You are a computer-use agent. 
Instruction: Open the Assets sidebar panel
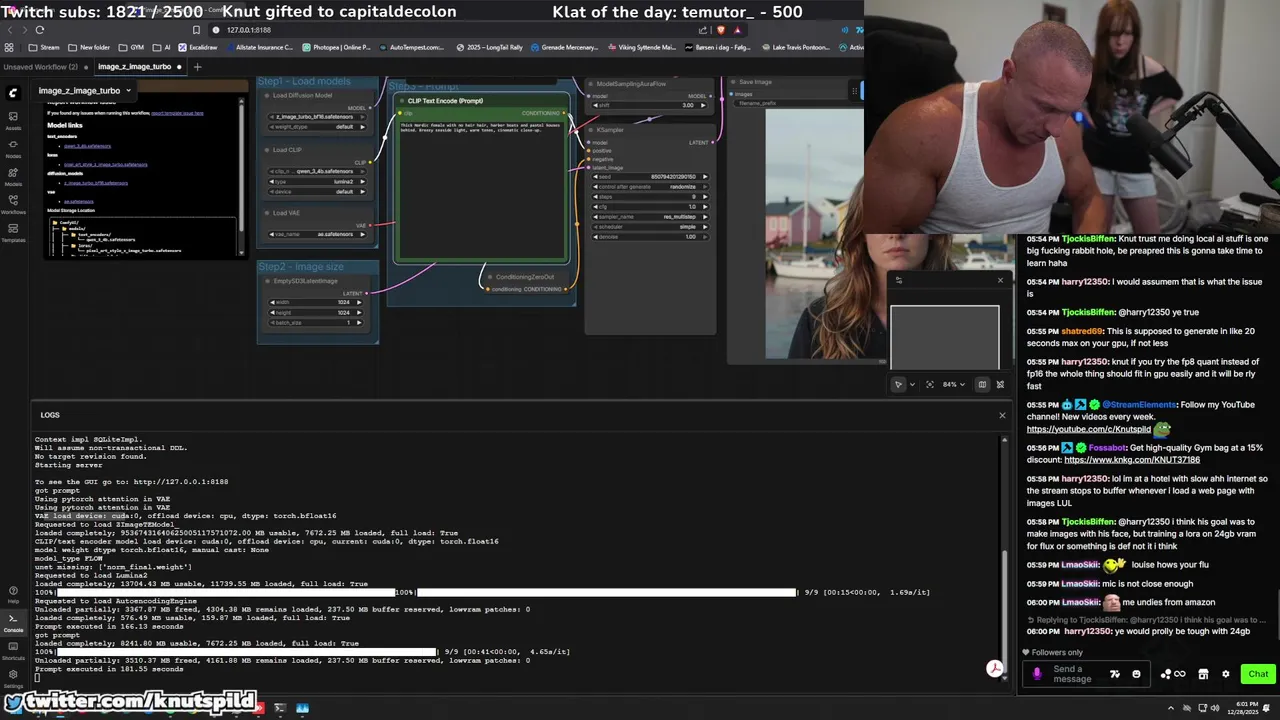(x=13, y=120)
